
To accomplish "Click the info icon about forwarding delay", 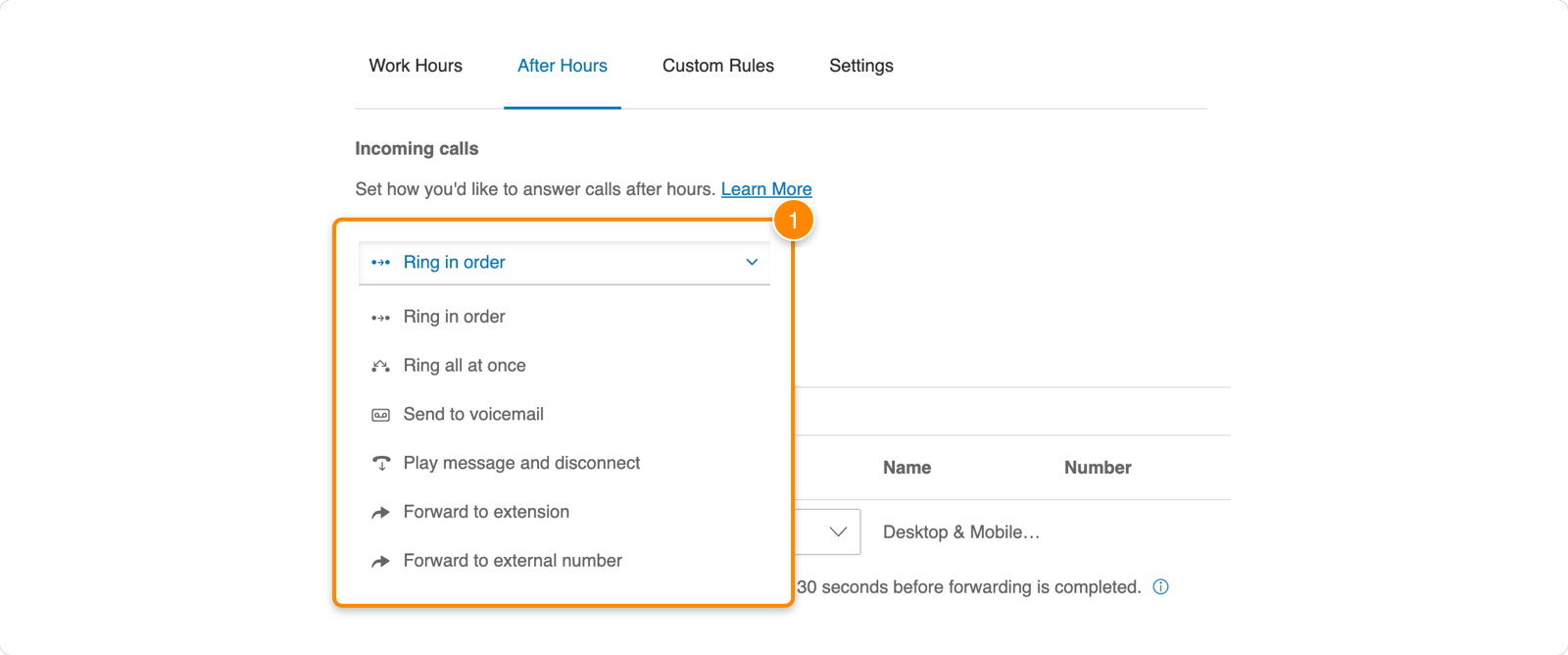I will 1160,586.
